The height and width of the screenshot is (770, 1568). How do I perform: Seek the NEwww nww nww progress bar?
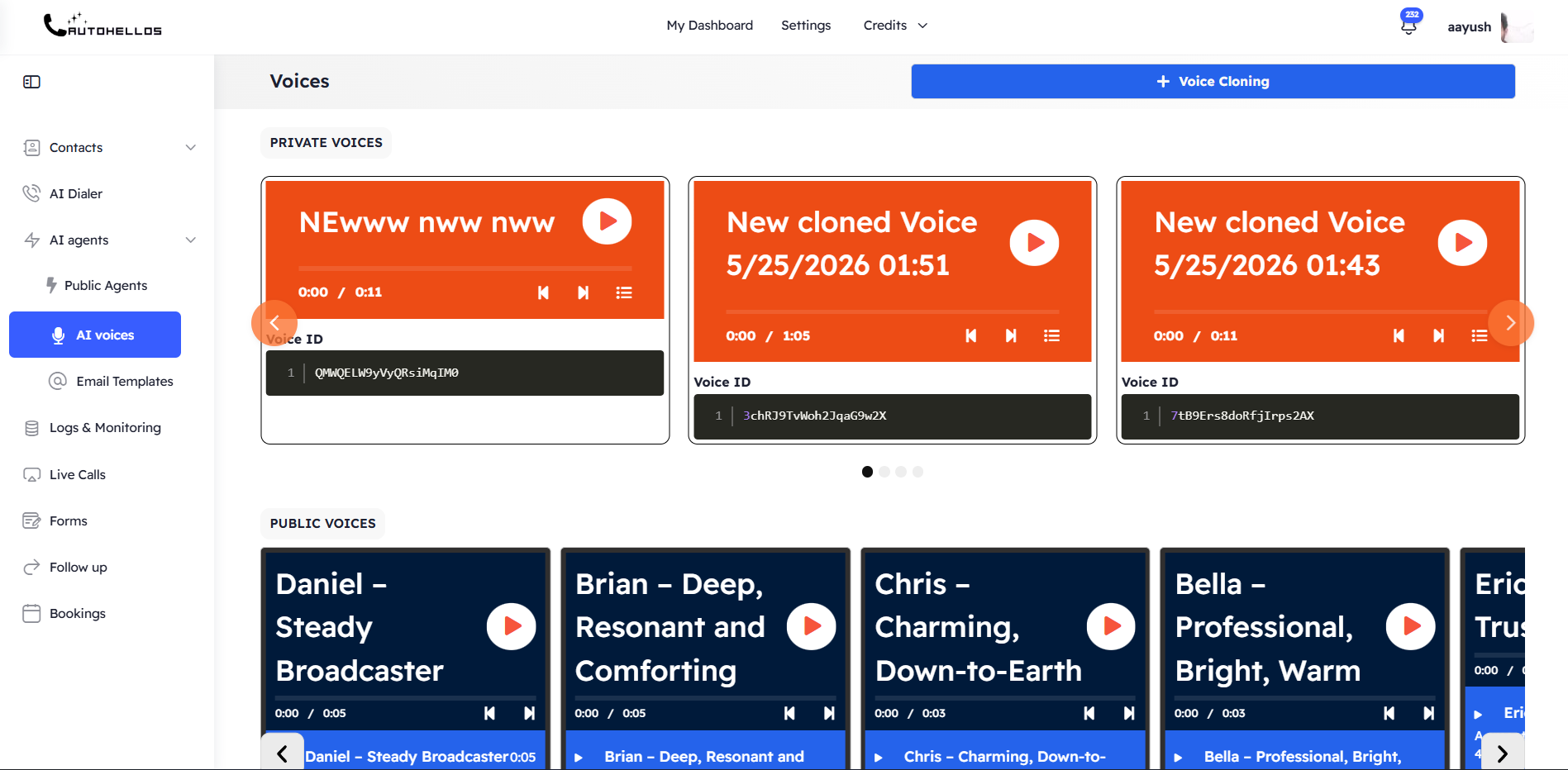click(x=465, y=269)
